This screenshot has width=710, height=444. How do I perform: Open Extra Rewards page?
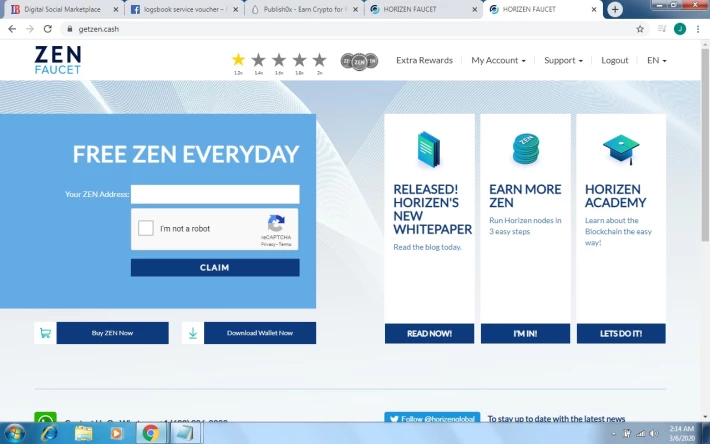424,60
